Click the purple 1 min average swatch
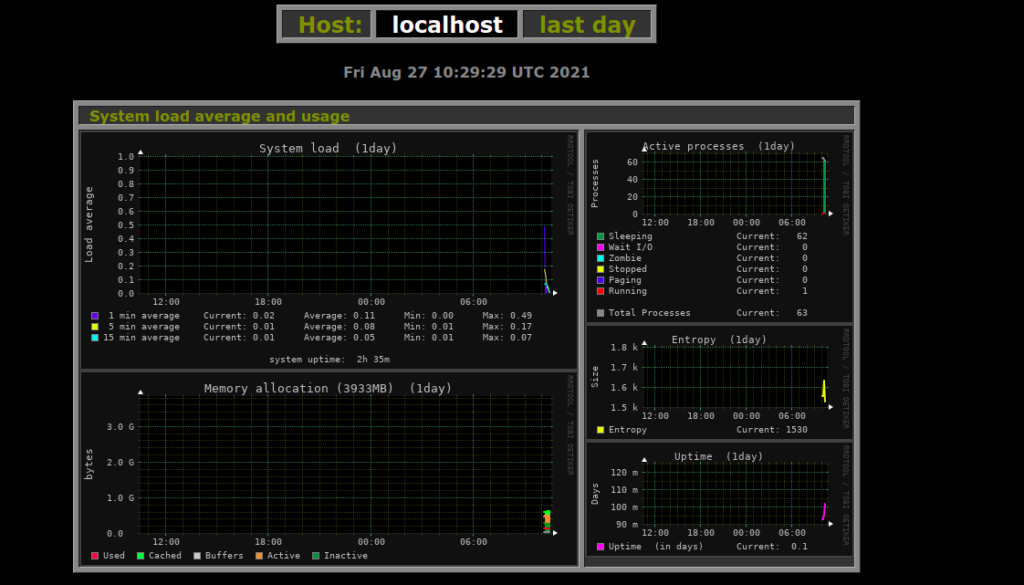 (x=95, y=316)
